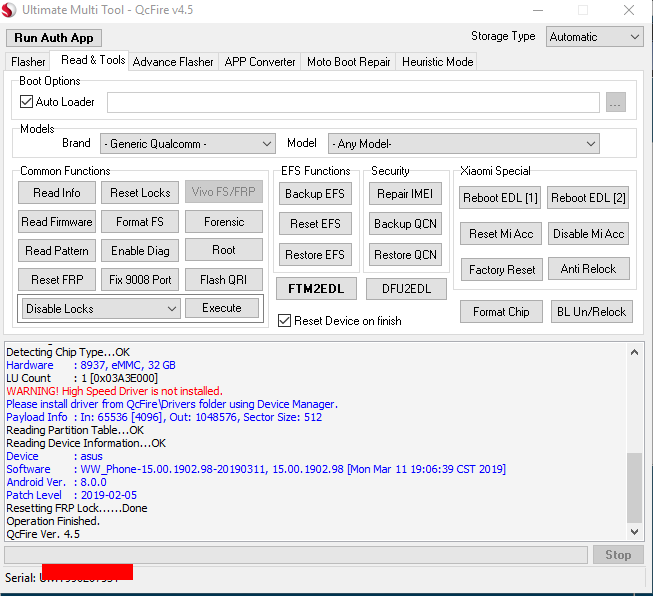Viewport: 653px width, 596px height.
Task: Click the Flash QRI button
Action: point(224,279)
